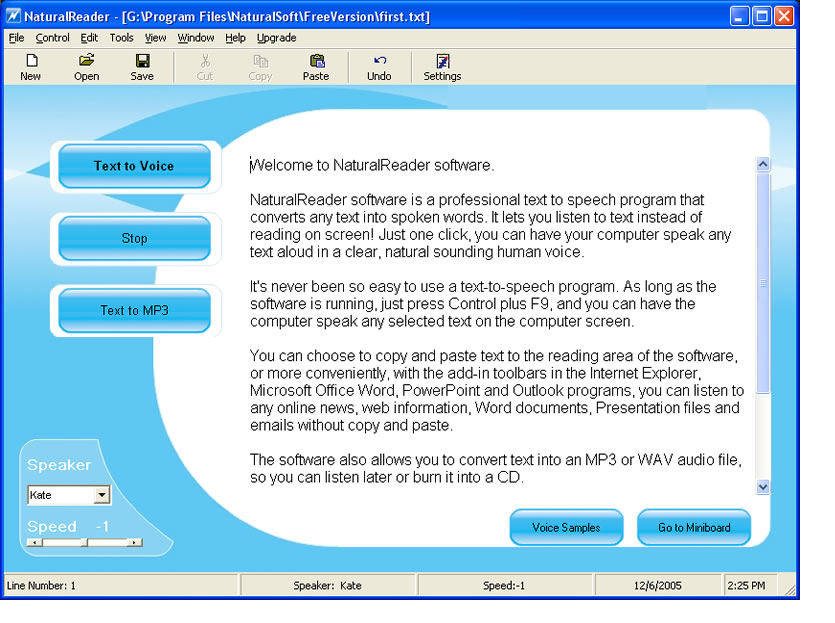Click the text area scroll up arrow

pyautogui.click(x=763, y=164)
